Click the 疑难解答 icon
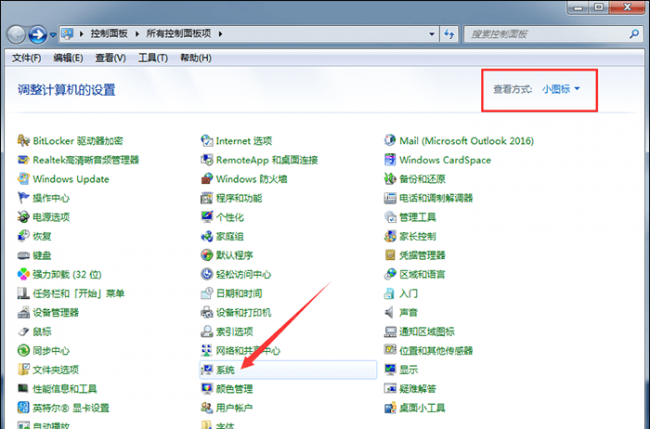650x429 pixels. (x=390, y=388)
